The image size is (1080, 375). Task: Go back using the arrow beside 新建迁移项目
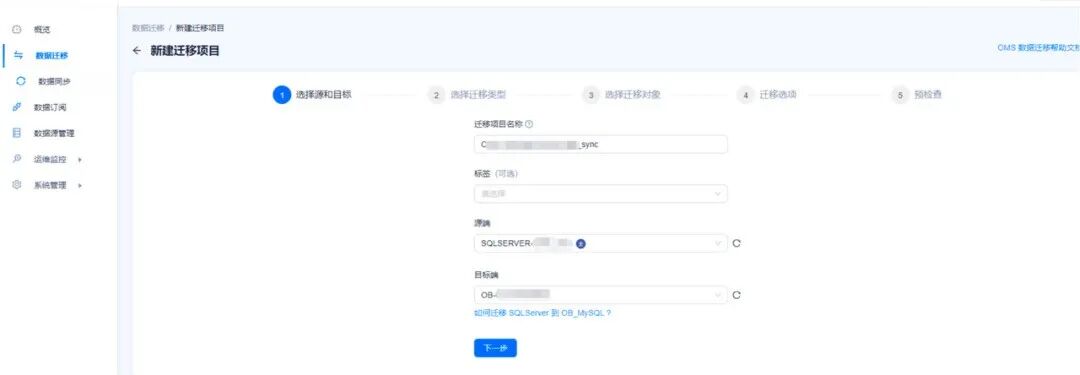[x=136, y=50]
